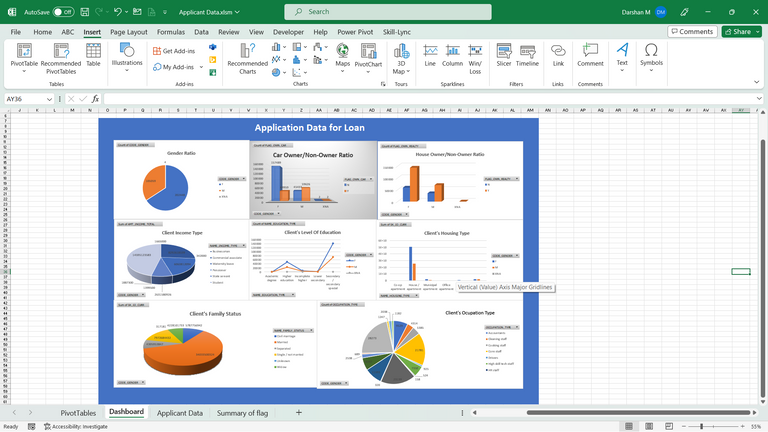The image size is (768, 432).
Task: Open the File menu
Action: click(16, 32)
